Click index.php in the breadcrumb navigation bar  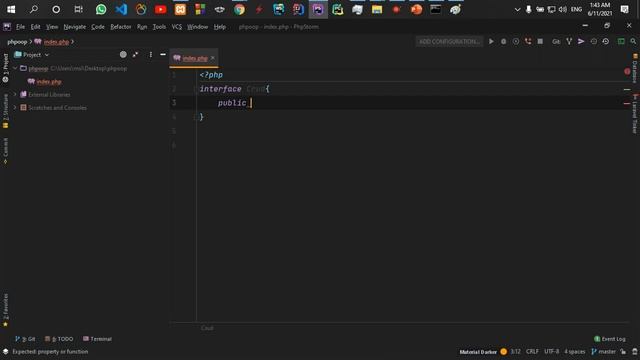[52, 42]
